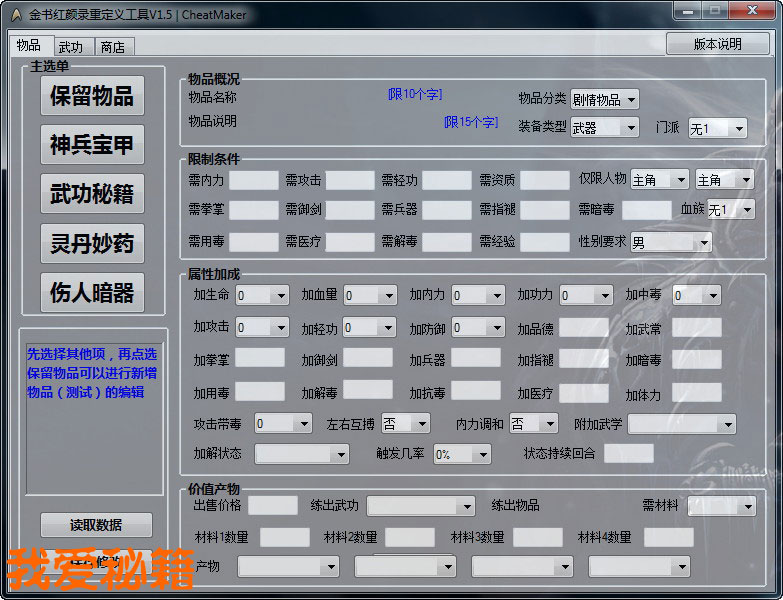The height and width of the screenshot is (600, 783).
Task: Open the 版本说明 version notes
Action: [x=717, y=44]
